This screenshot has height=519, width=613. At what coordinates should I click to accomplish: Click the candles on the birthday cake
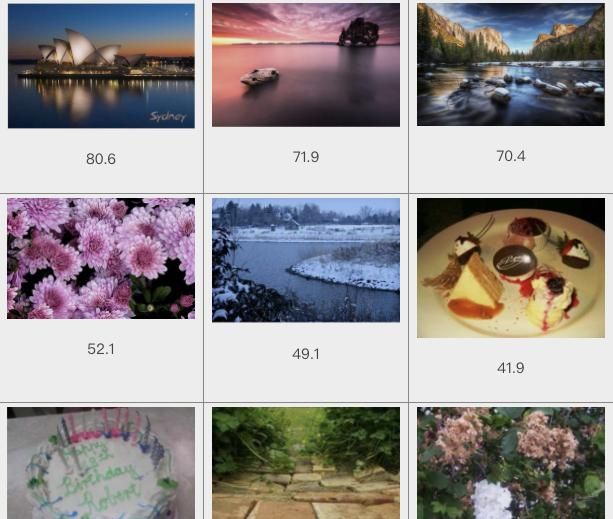pyautogui.click(x=104, y=429)
